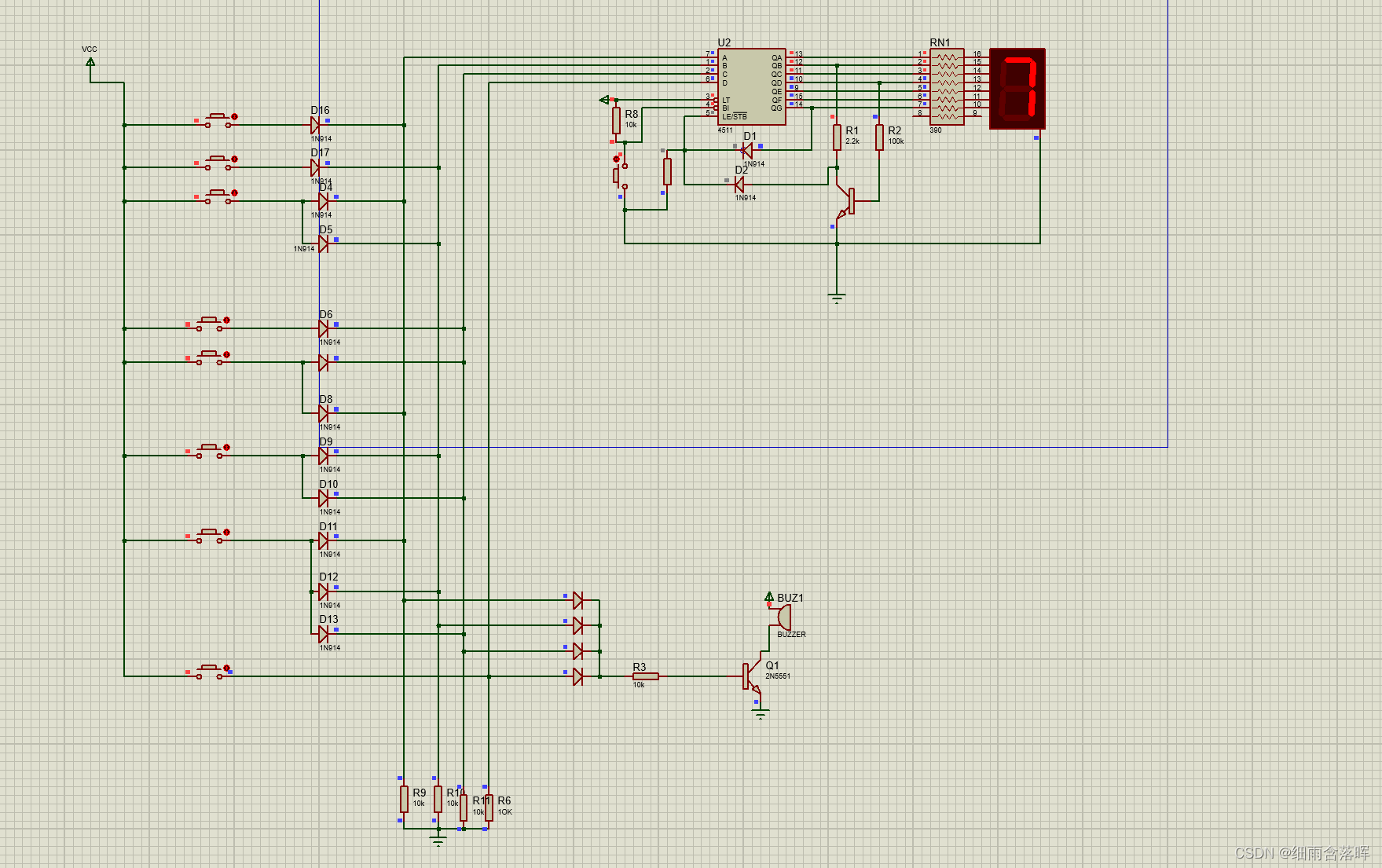The image size is (1382, 868).
Task: Click the ground symbol below Q1
Action: 761,714
